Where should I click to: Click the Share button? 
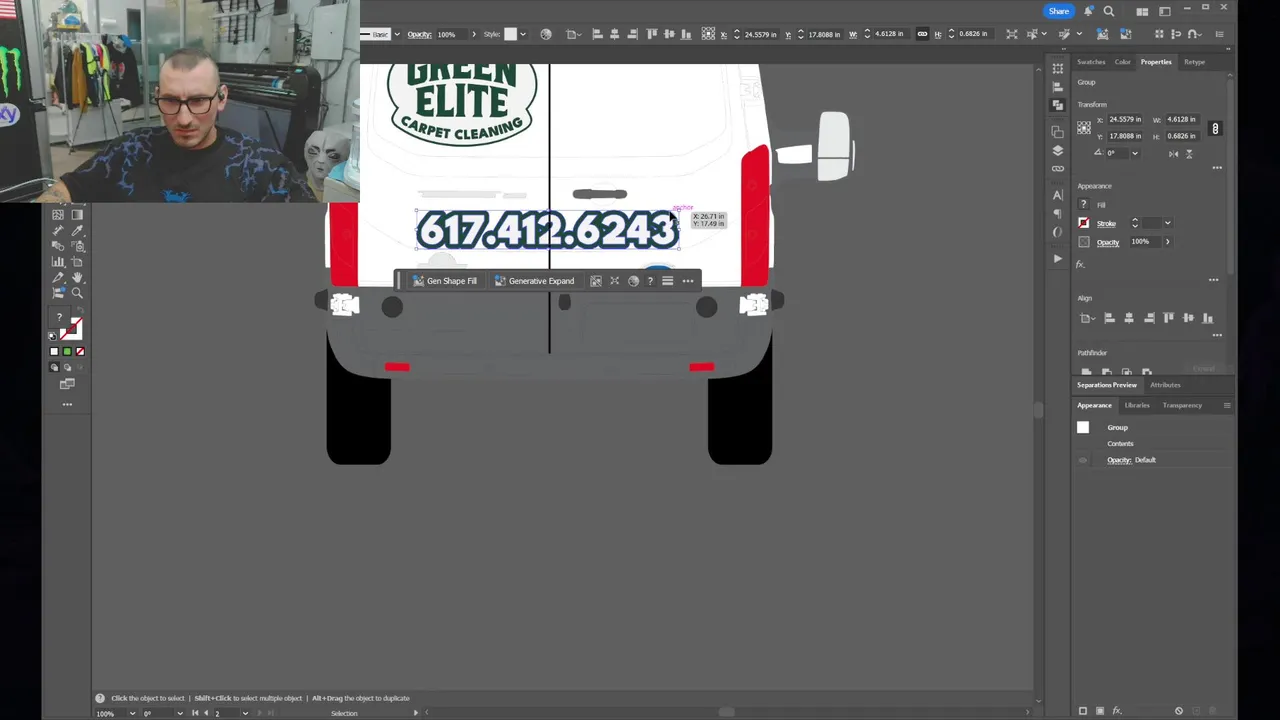point(1059,11)
